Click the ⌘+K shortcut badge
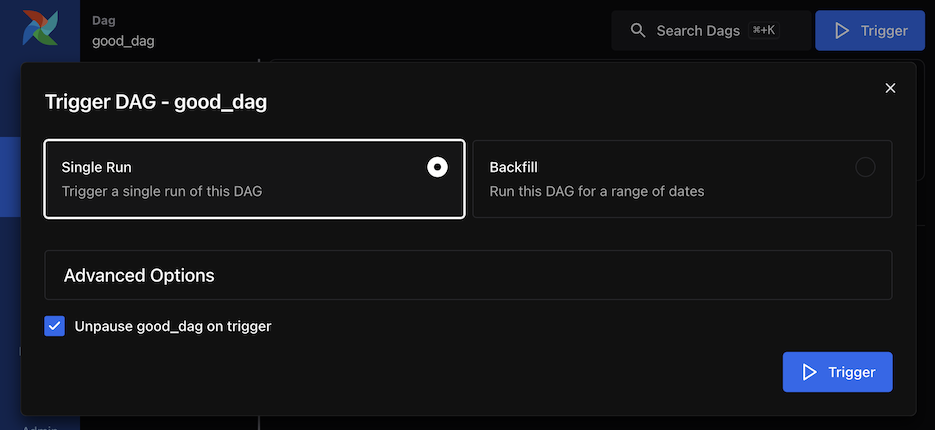The width and height of the screenshot is (935, 430). [x=763, y=31]
